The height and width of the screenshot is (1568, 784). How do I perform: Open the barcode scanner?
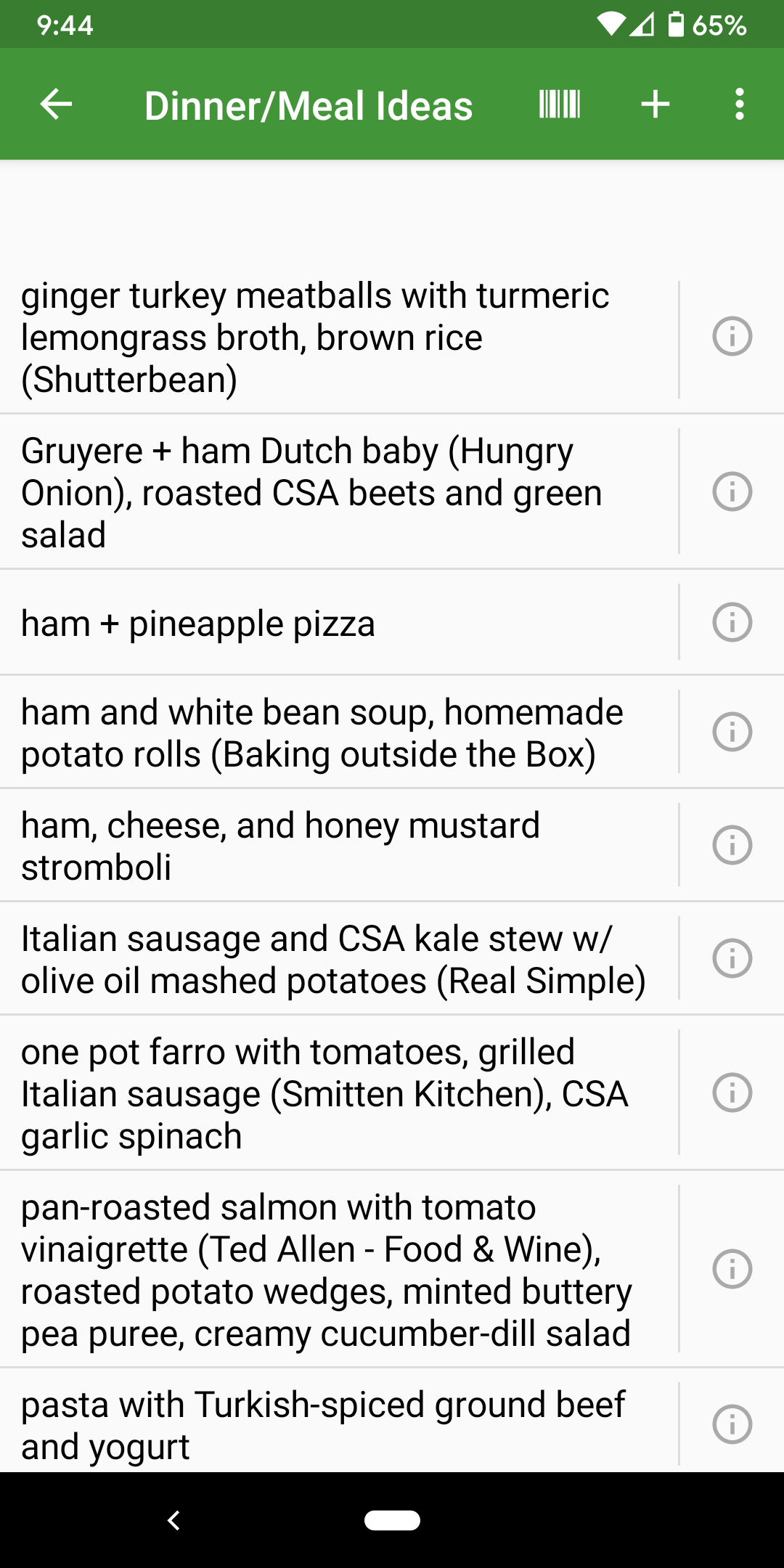coord(560,105)
